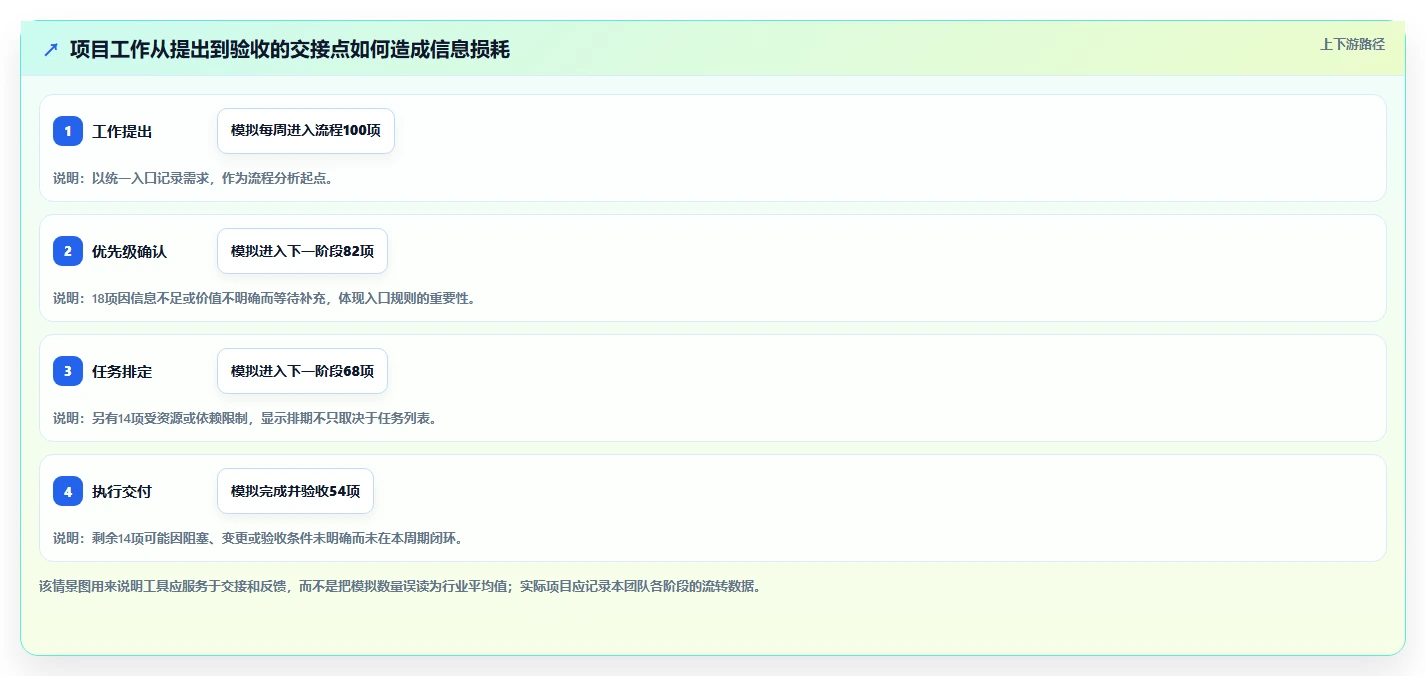Click the note about 18项因信息不足
This screenshot has width=1426, height=676.
264,298
